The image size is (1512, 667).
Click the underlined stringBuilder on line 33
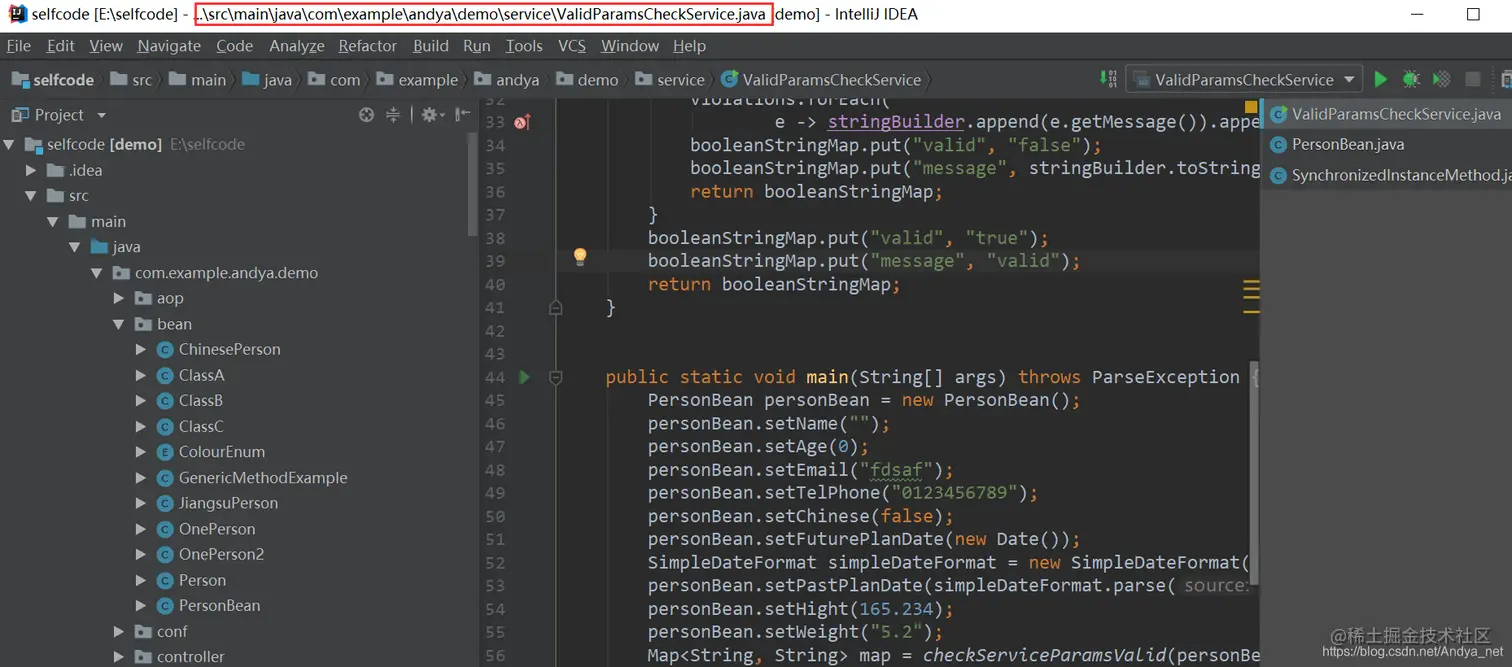pos(896,123)
